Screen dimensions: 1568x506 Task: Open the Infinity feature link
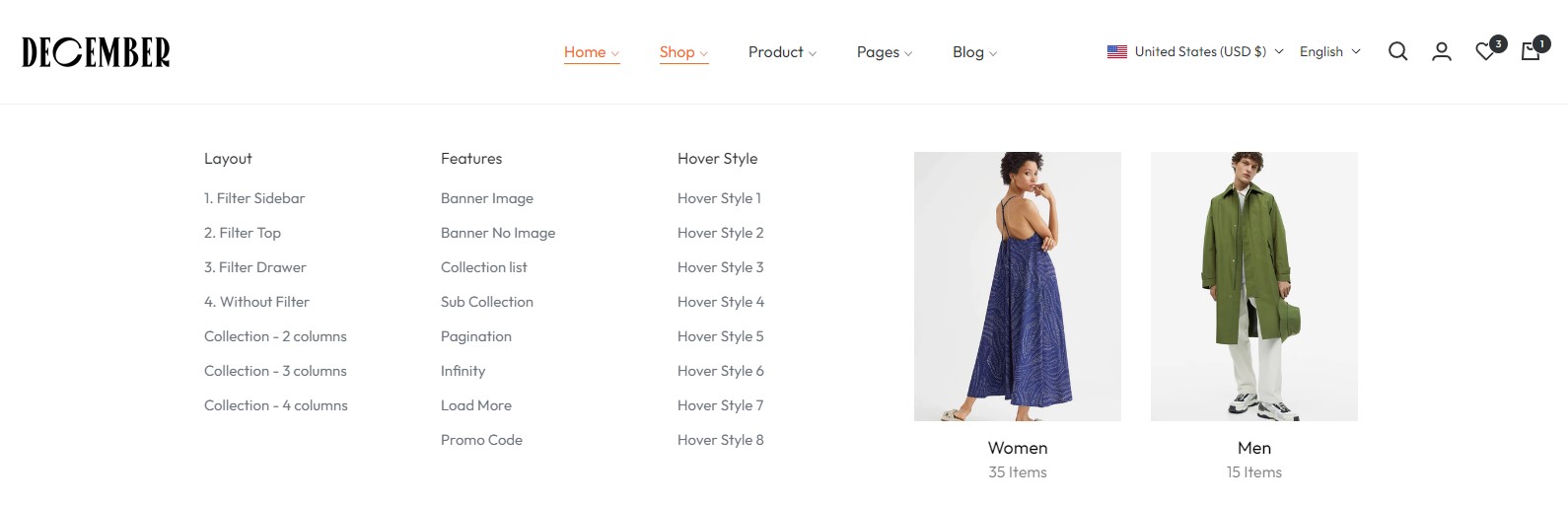tap(463, 371)
